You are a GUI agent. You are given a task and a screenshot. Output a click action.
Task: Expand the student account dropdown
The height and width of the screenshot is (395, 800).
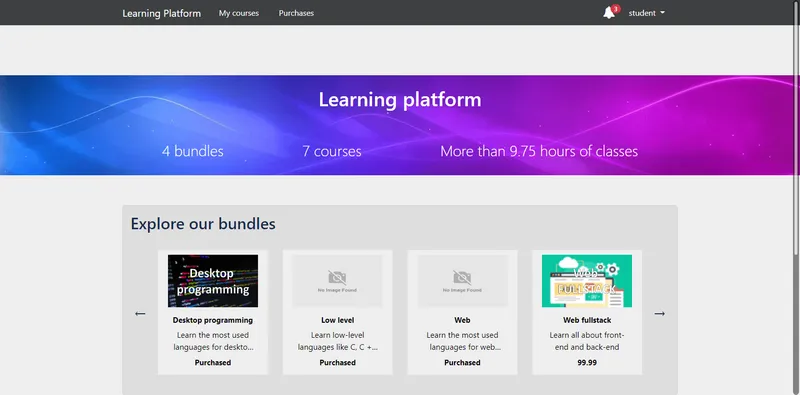(x=646, y=13)
